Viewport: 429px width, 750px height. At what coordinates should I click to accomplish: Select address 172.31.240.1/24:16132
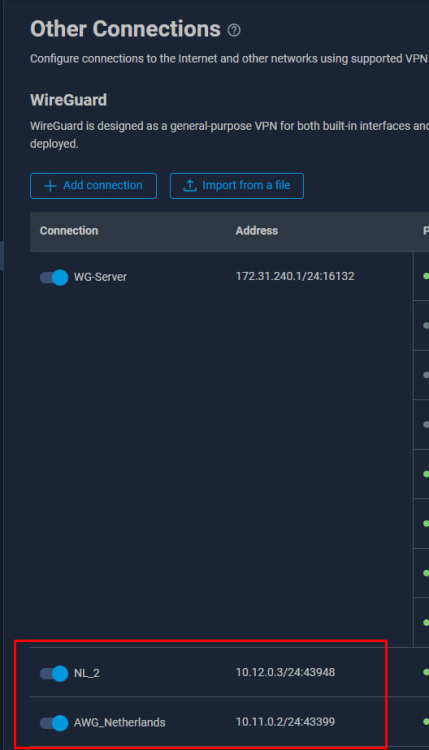pyautogui.click(x=295, y=276)
